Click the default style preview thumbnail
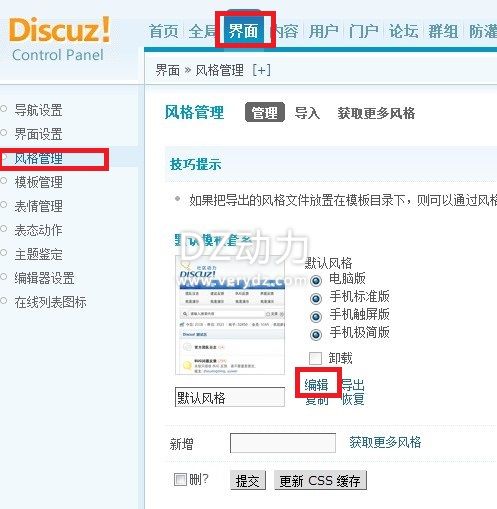This screenshot has height=509, width=497. coord(230,315)
